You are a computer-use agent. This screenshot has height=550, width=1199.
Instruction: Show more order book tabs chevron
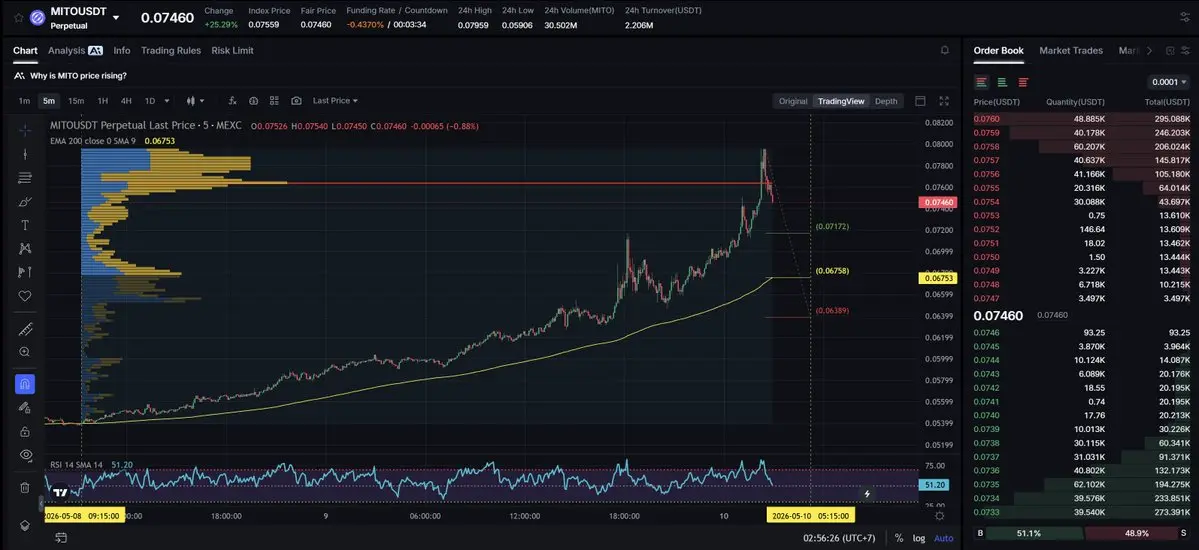[1149, 50]
